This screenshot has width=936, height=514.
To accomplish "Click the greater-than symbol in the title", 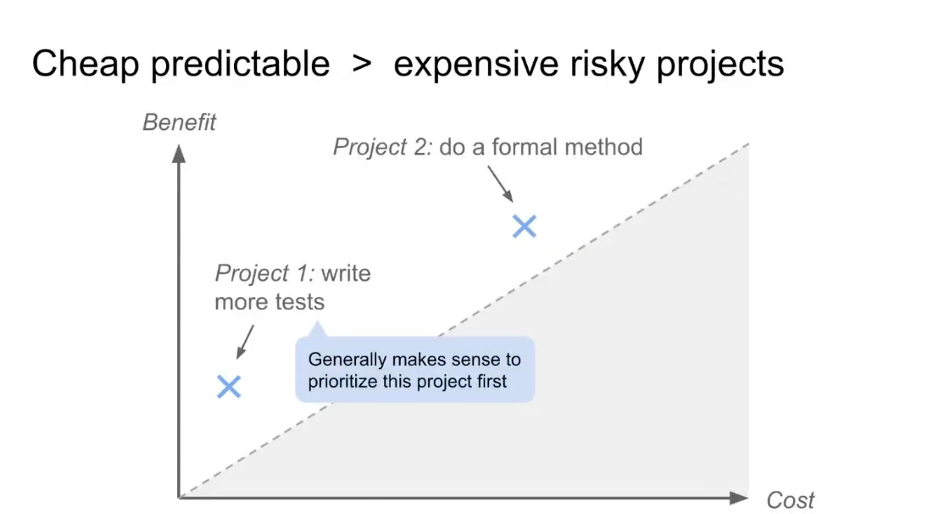I will [x=362, y=63].
